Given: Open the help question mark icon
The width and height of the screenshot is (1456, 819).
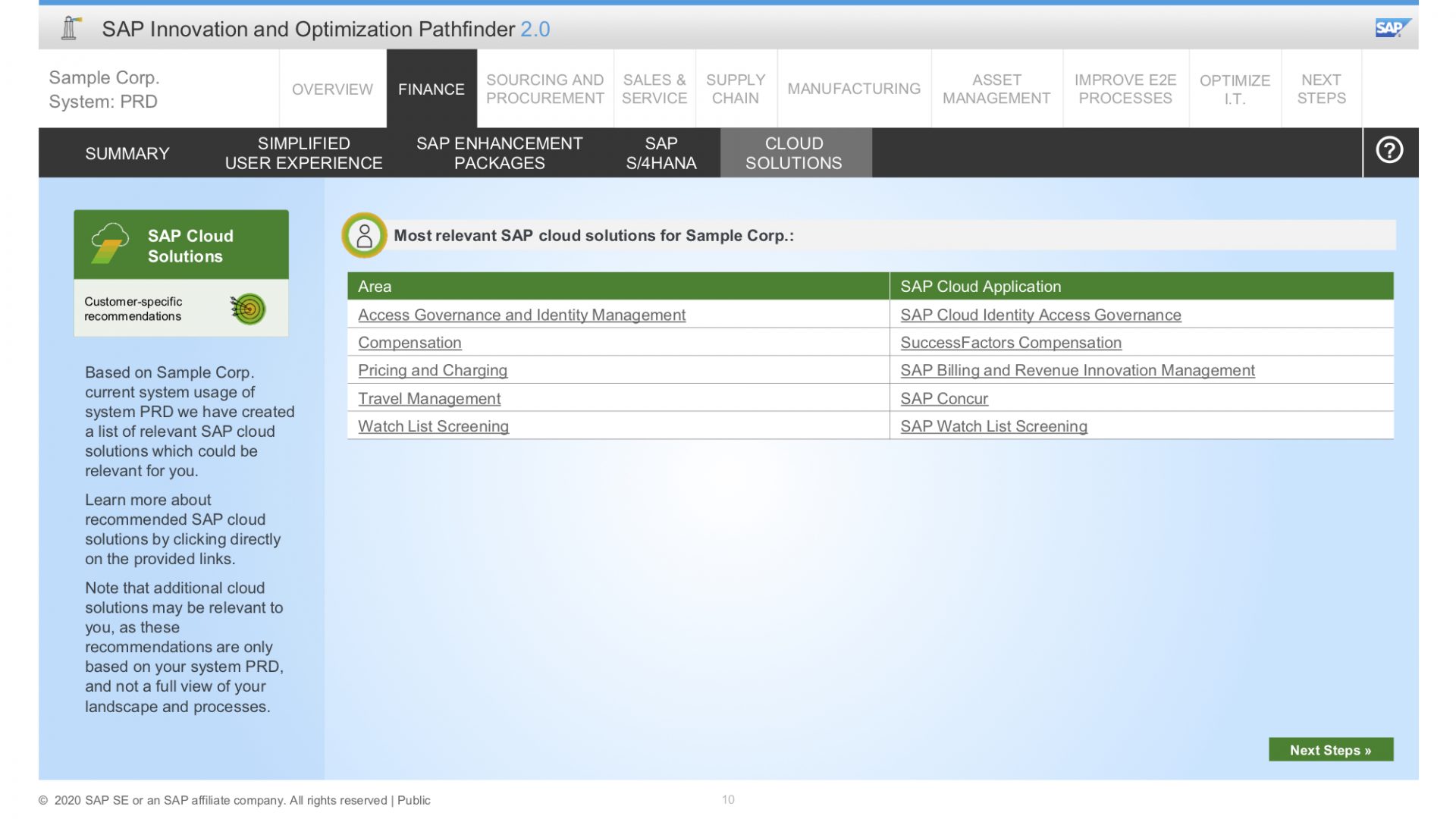Looking at the screenshot, I should tap(1390, 151).
